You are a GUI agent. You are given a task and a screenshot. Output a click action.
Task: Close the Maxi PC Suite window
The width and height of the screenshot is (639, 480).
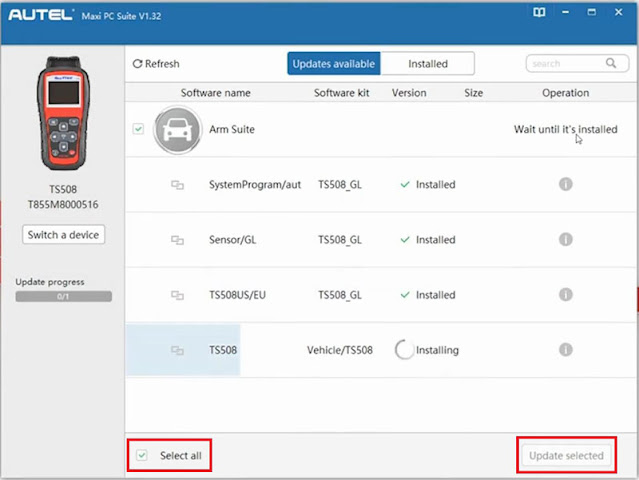(x=618, y=12)
